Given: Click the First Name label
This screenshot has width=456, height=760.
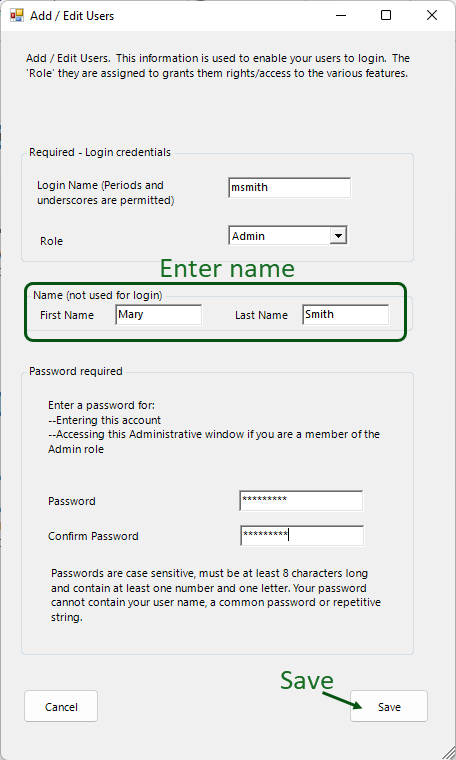Looking at the screenshot, I should [x=67, y=315].
